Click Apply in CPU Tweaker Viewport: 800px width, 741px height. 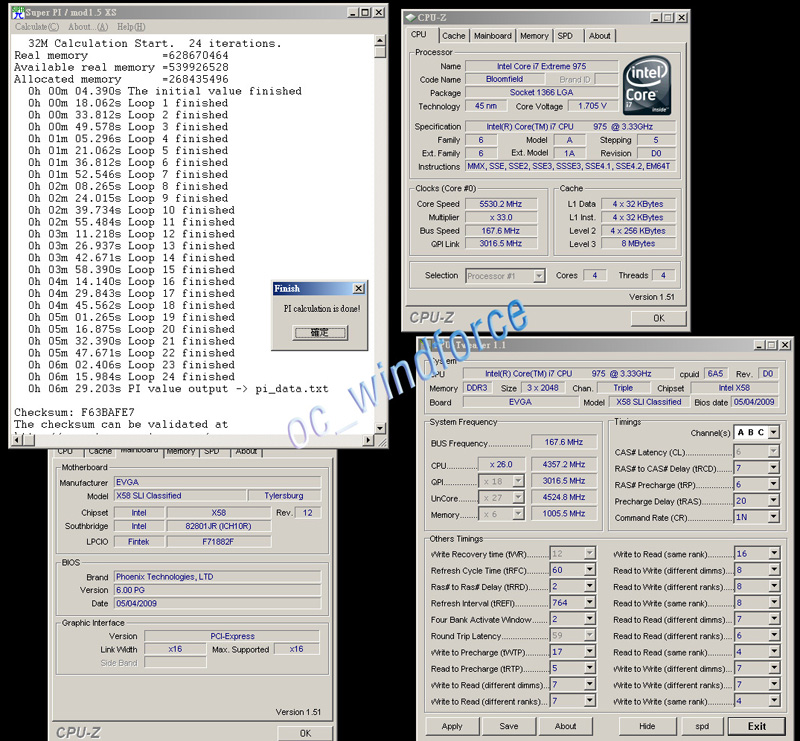[452, 726]
